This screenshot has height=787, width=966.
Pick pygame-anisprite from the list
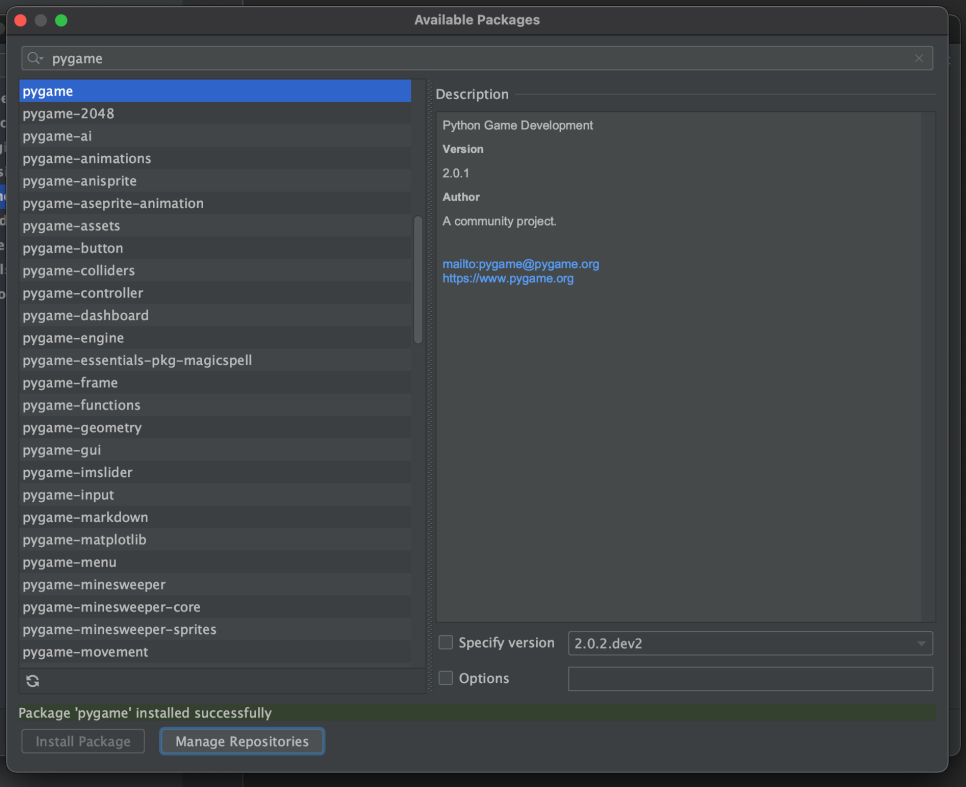point(215,181)
